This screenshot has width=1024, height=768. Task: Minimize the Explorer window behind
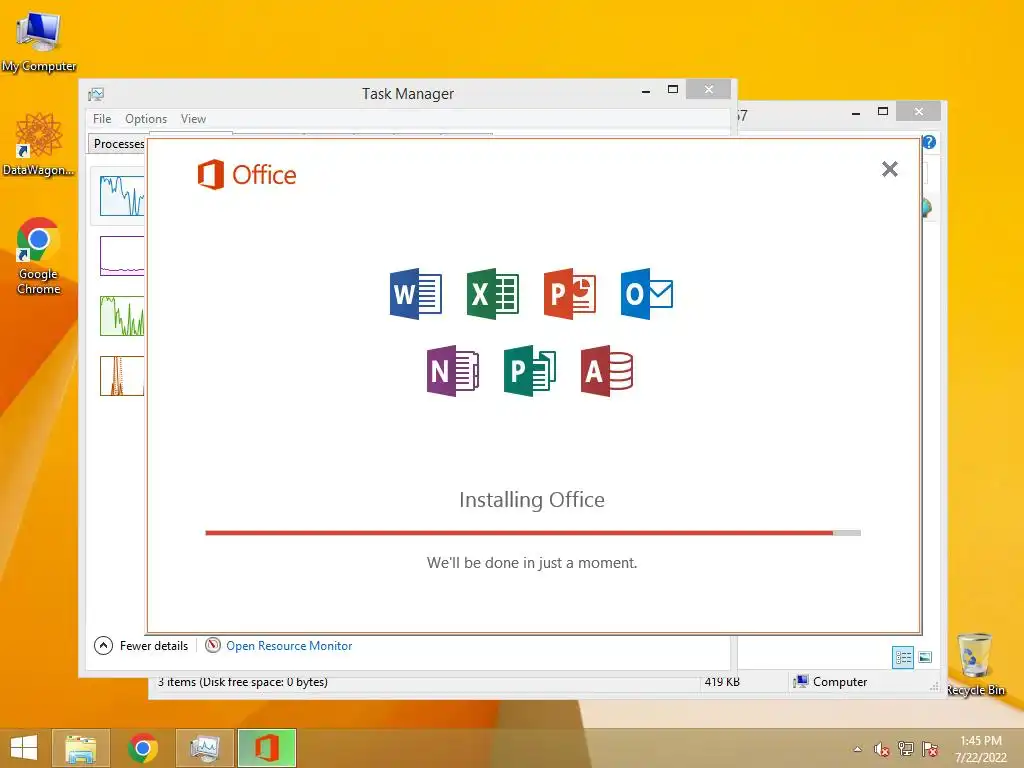pyautogui.click(x=856, y=113)
